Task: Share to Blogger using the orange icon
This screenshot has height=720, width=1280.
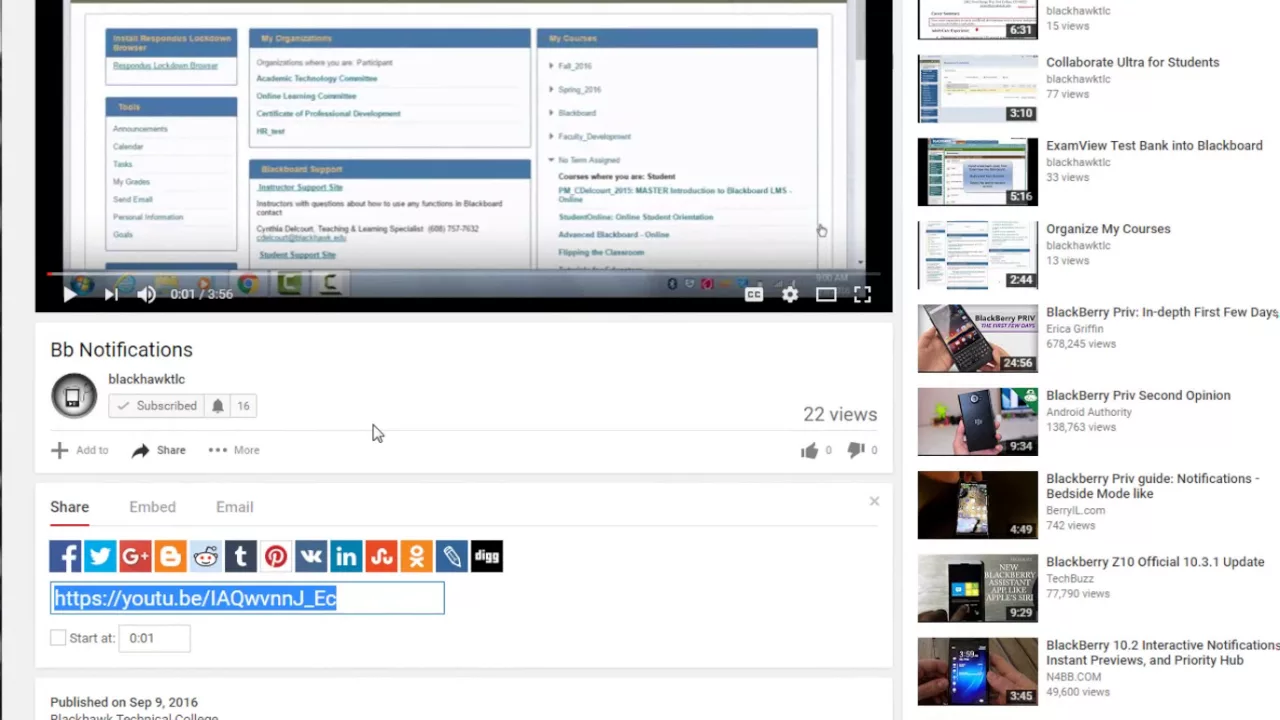Action: (170, 556)
